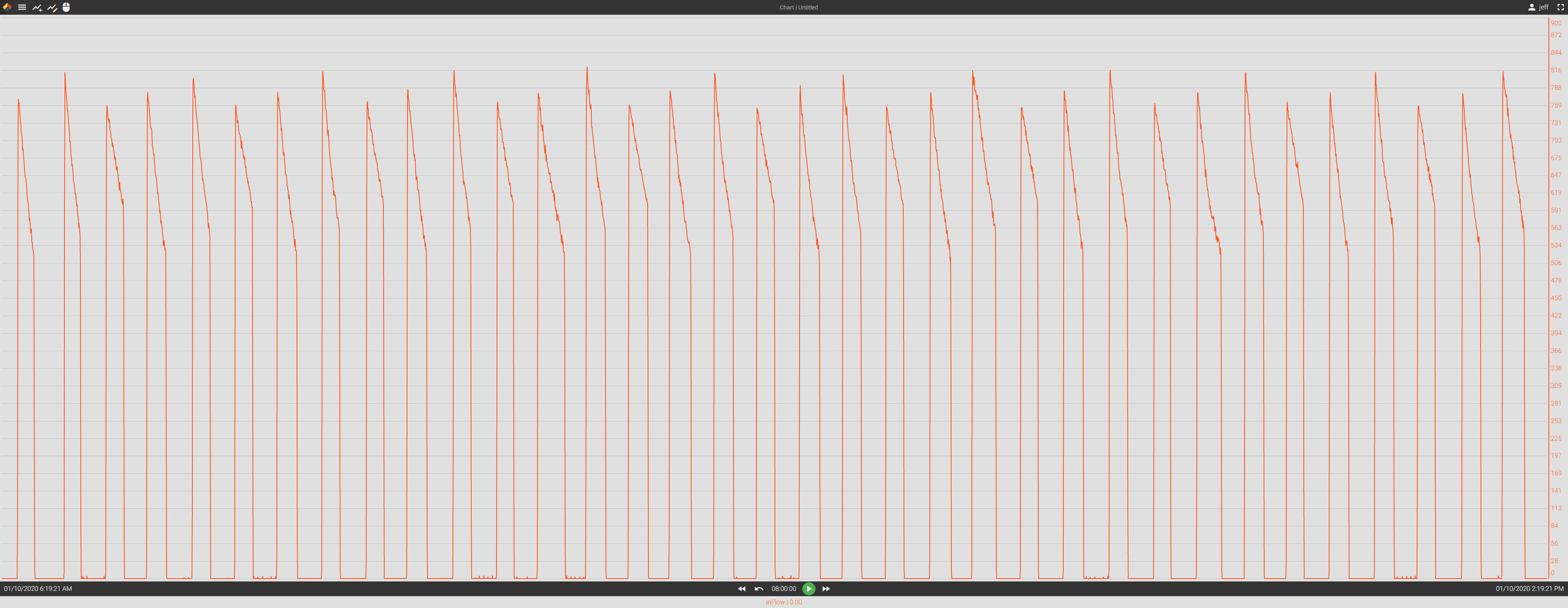1568x608 pixels.
Task: Open the jeff user account menu
Action: coord(1543,7)
